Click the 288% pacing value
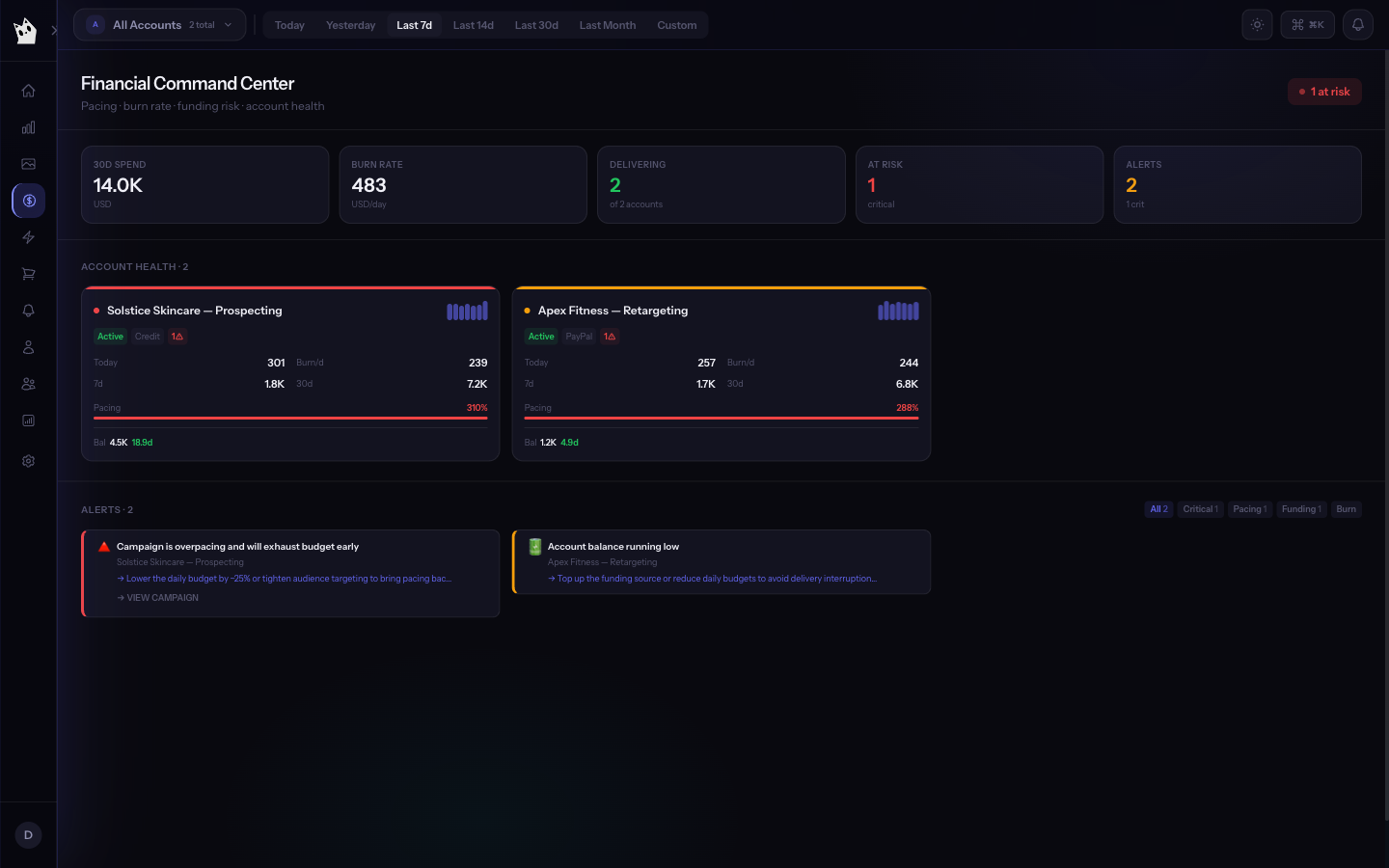1389x868 pixels. click(x=908, y=408)
